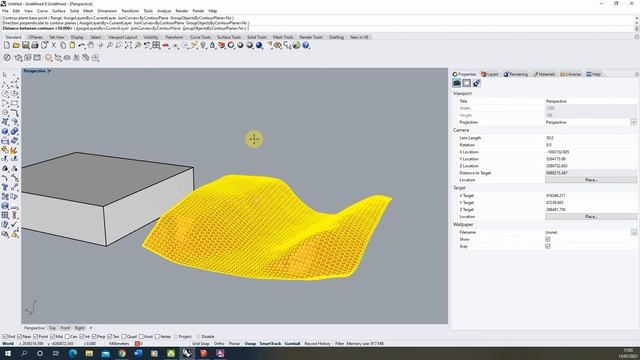Click the blue Help question icon
The height and width of the screenshot is (360, 640).
coord(306,45)
